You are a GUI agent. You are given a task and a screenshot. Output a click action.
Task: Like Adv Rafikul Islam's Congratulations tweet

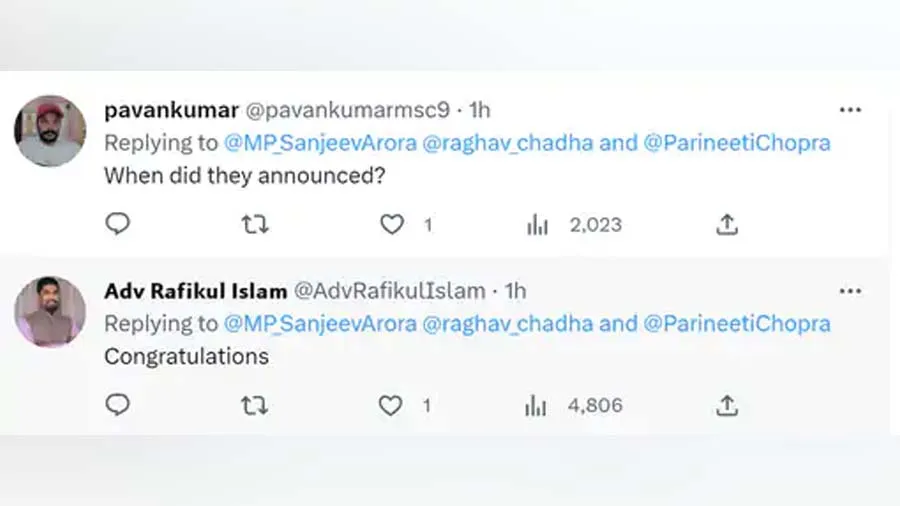[391, 405]
